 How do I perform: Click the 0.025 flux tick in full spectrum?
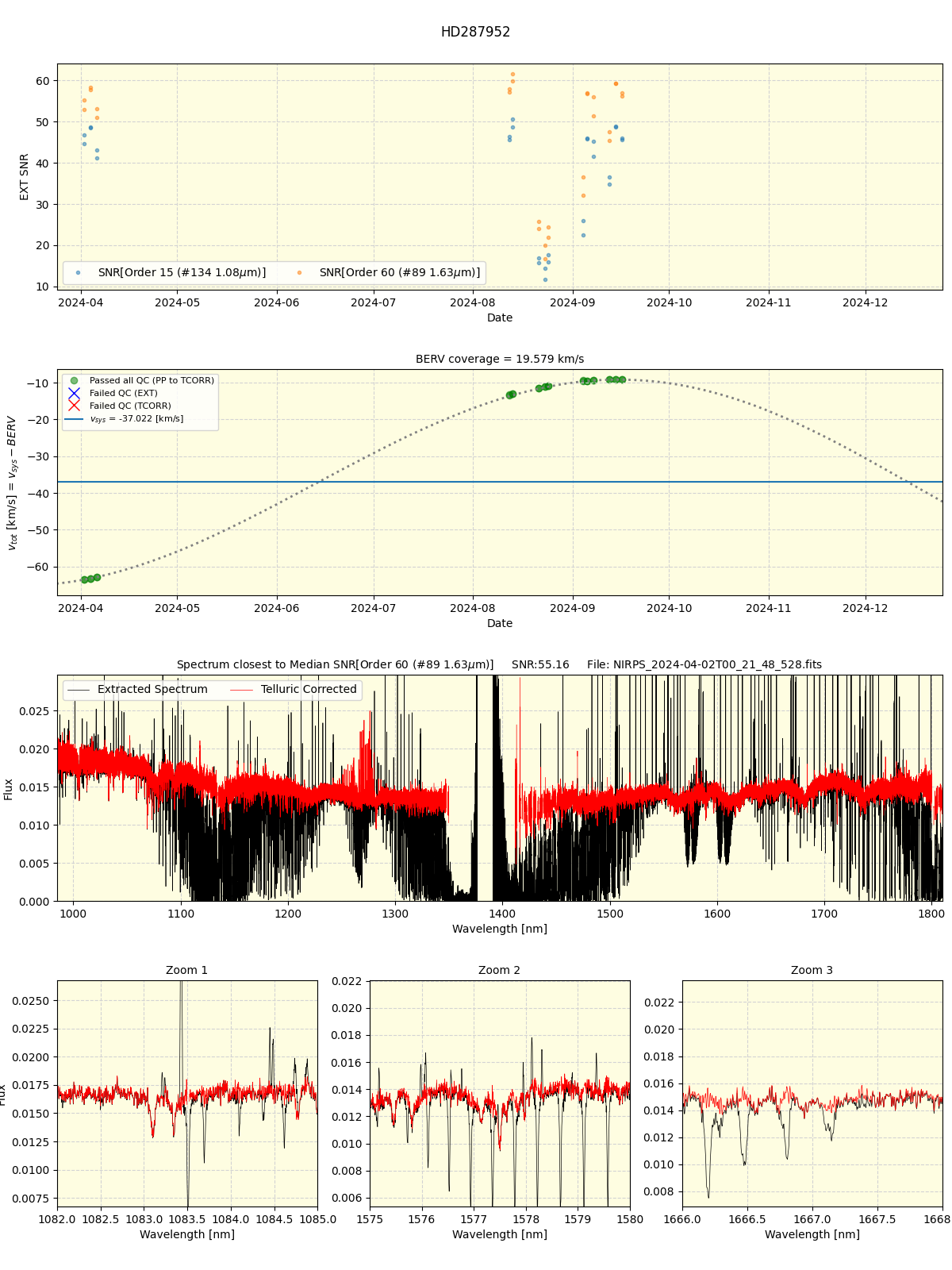[34, 711]
